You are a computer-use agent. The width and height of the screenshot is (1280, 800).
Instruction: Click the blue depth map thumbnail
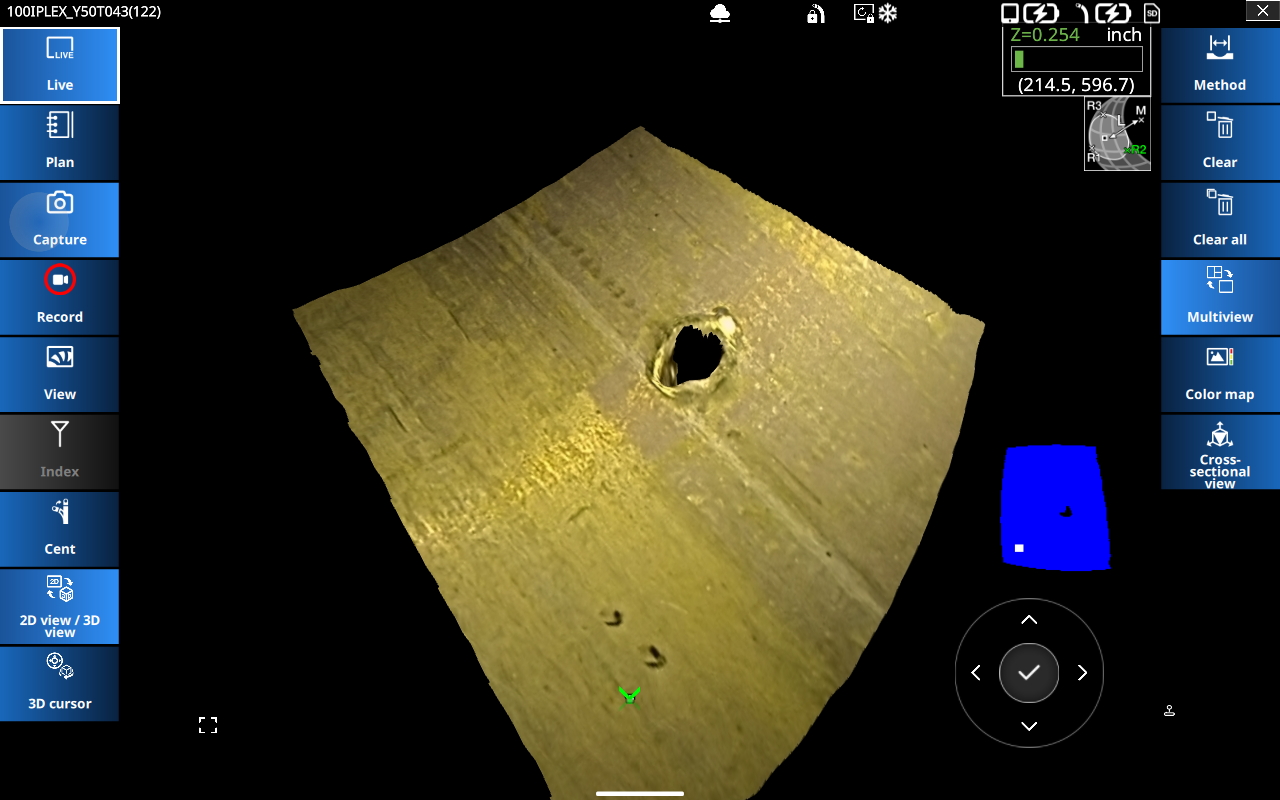tap(1054, 508)
